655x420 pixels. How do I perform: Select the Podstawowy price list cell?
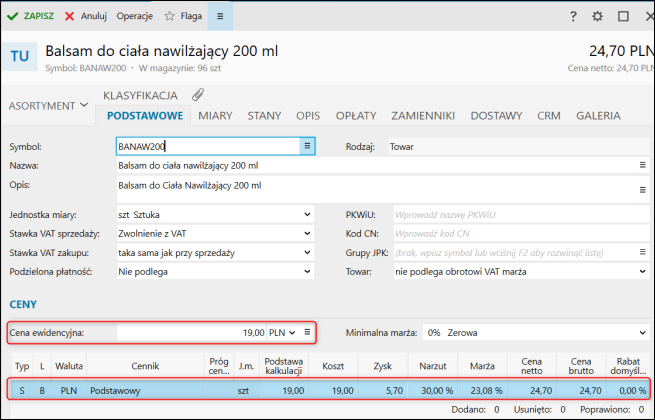[x=145, y=391]
